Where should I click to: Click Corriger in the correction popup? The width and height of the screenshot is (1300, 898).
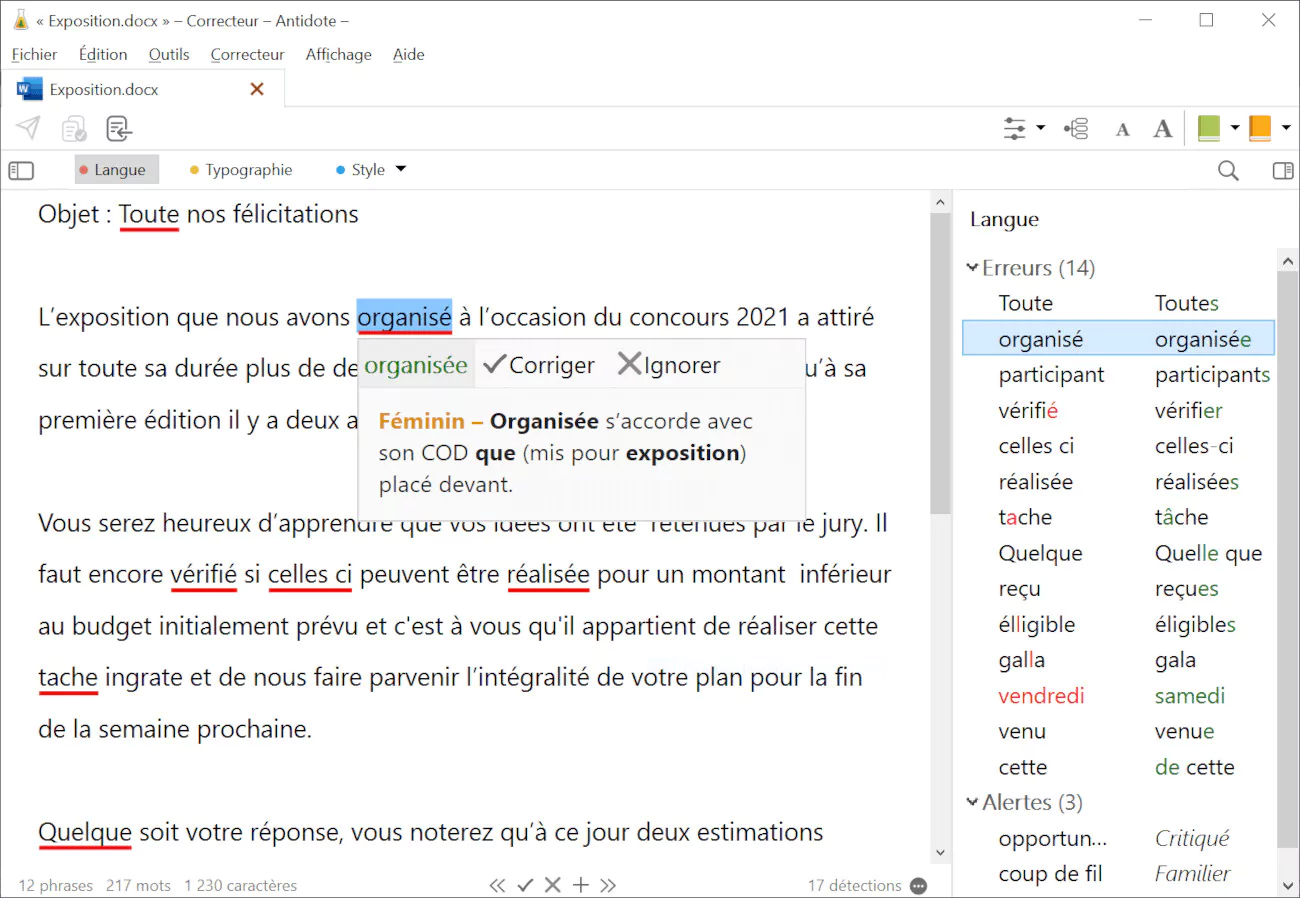tap(539, 365)
